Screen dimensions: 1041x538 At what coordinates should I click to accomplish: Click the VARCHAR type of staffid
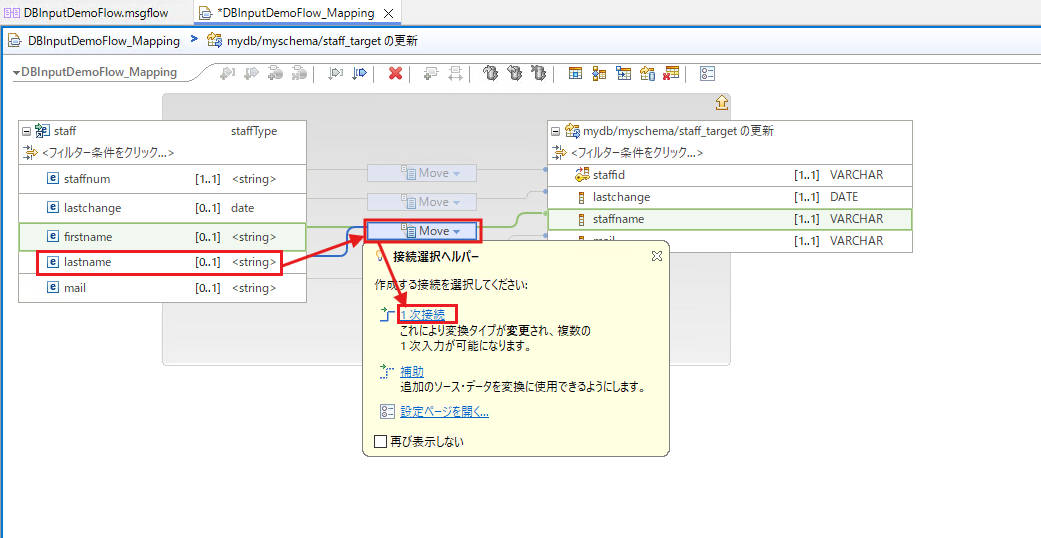coord(856,175)
